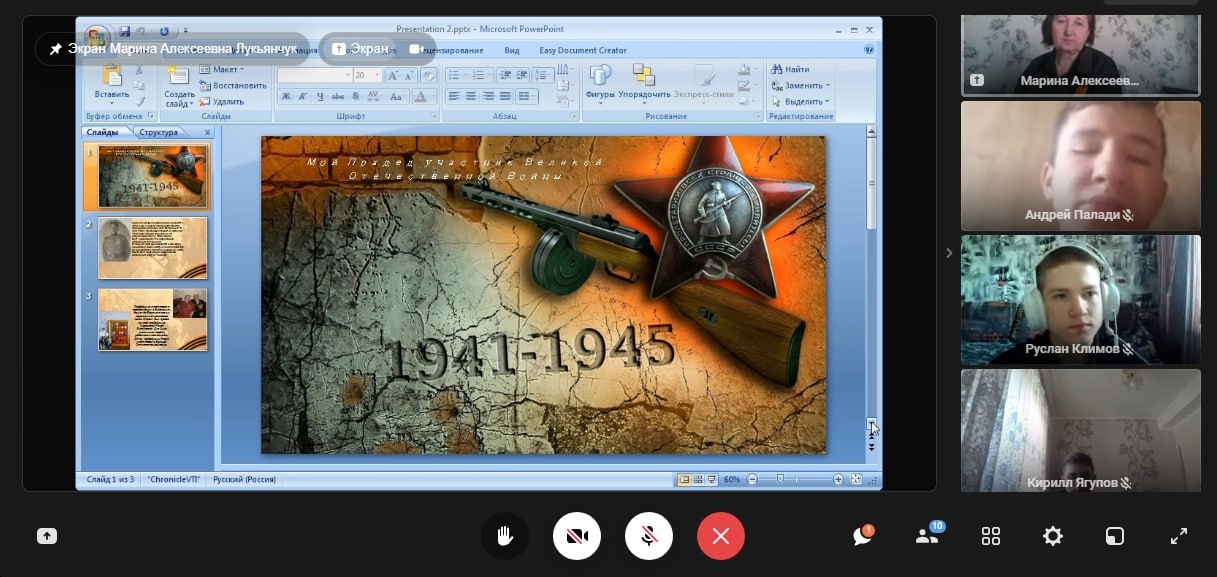Toggle underline formatting (Ч)
Viewport: 1217px width, 577px height.
click(320, 97)
